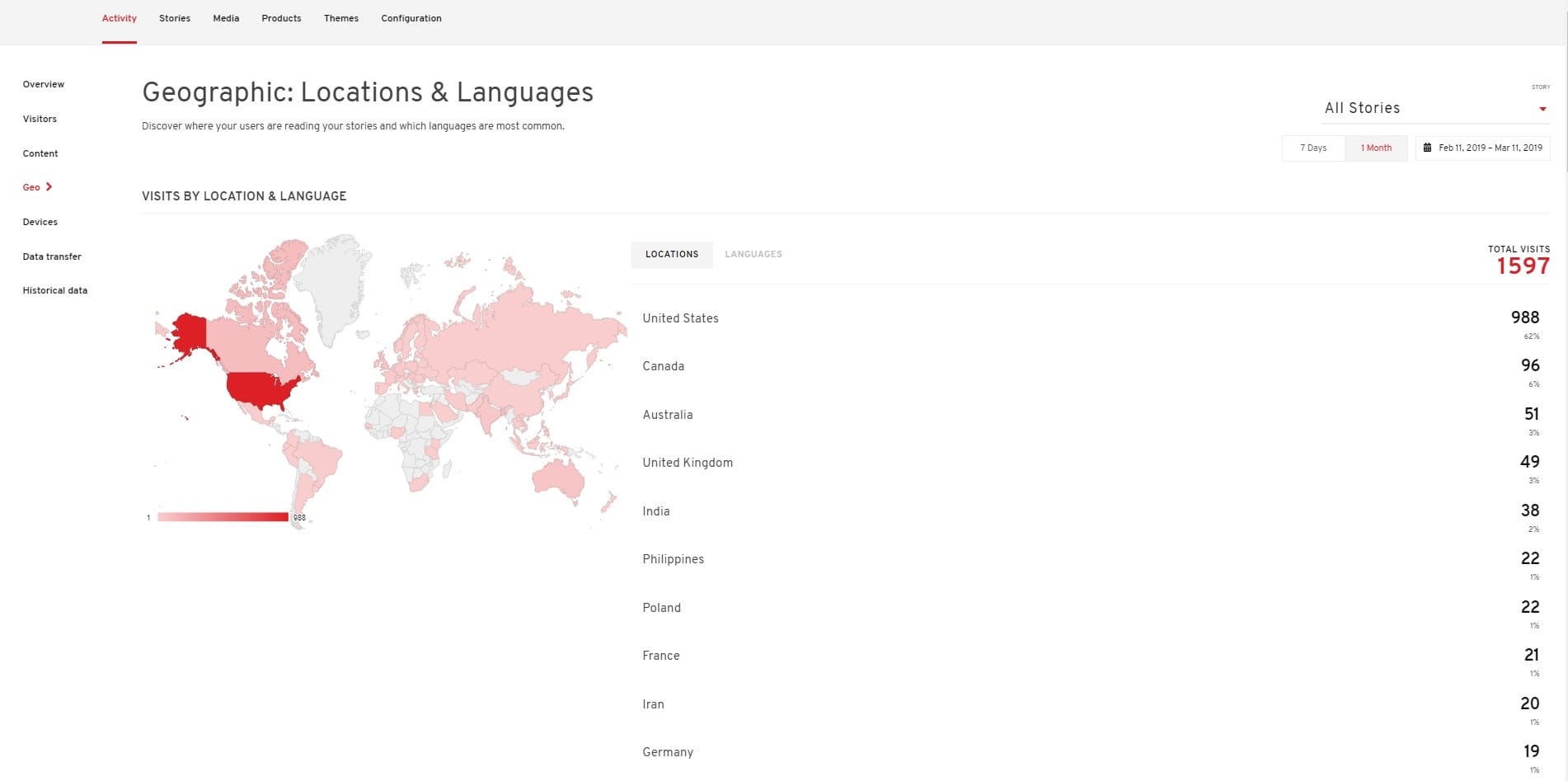1568x781 pixels.
Task: Click the 96 visits value for Canada
Action: [1530, 365]
